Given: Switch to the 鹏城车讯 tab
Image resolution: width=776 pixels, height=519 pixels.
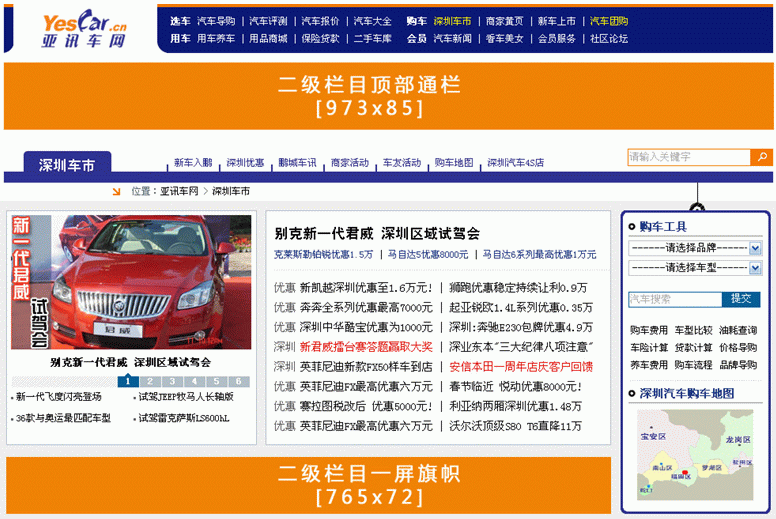Looking at the screenshot, I should pos(297,163).
